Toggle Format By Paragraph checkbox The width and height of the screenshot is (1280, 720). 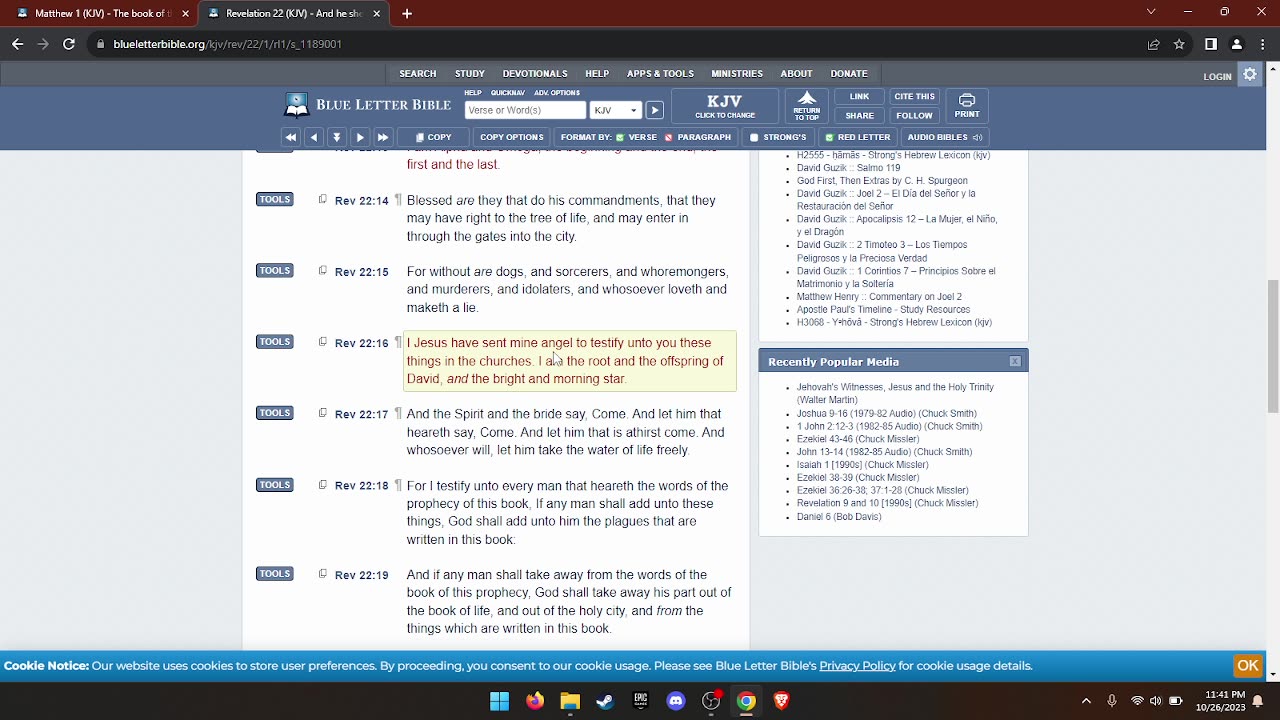[x=669, y=137]
